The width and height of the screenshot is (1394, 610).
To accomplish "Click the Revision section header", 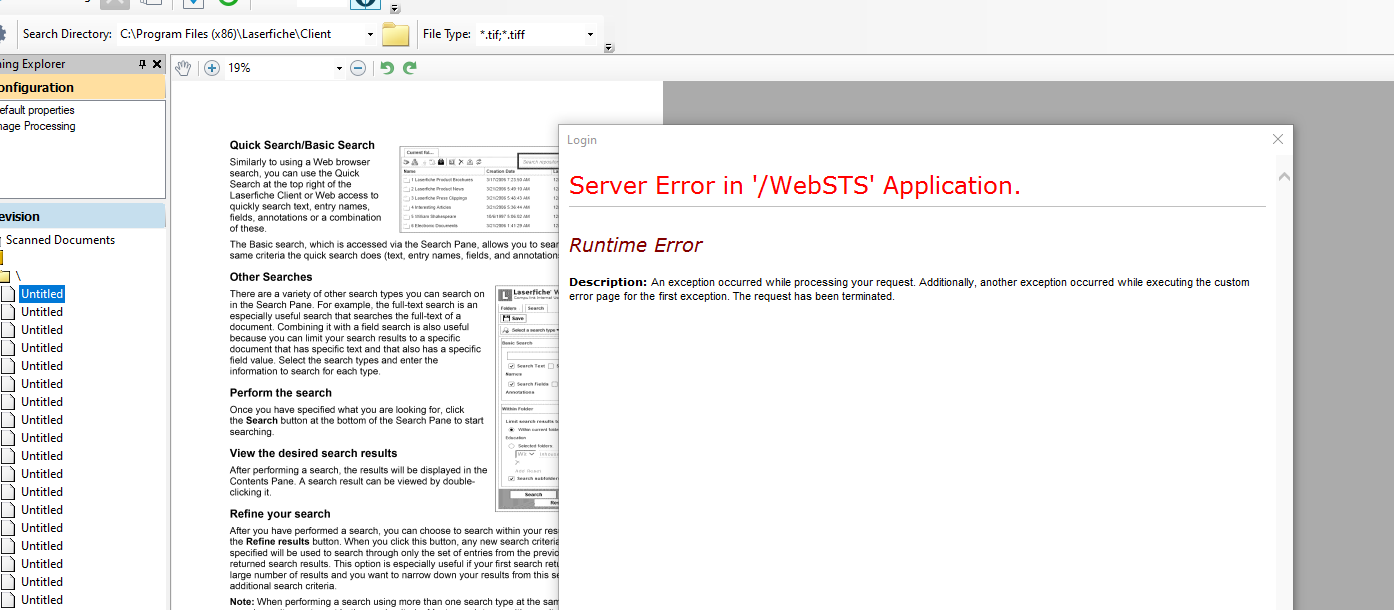I will point(83,216).
